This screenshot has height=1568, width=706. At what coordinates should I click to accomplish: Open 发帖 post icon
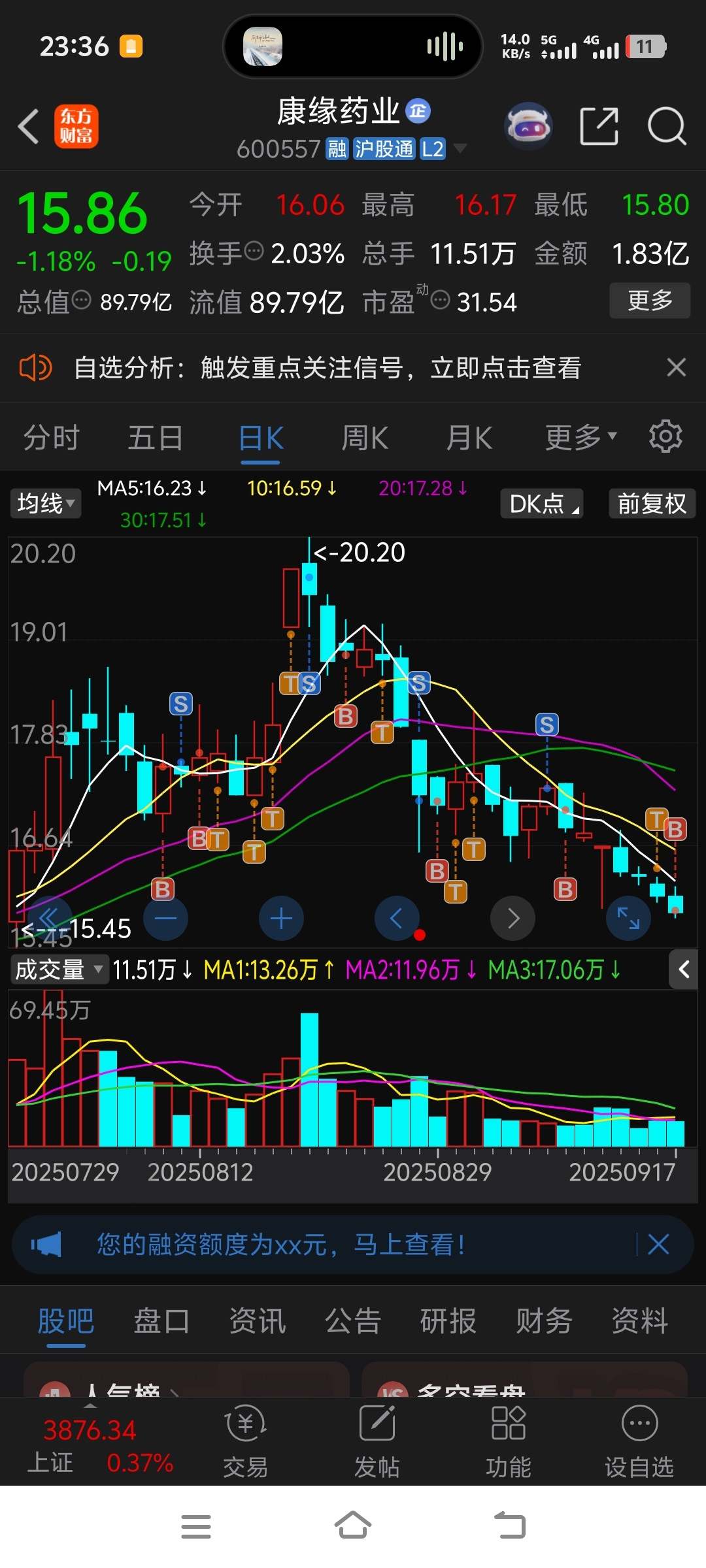click(x=377, y=1443)
